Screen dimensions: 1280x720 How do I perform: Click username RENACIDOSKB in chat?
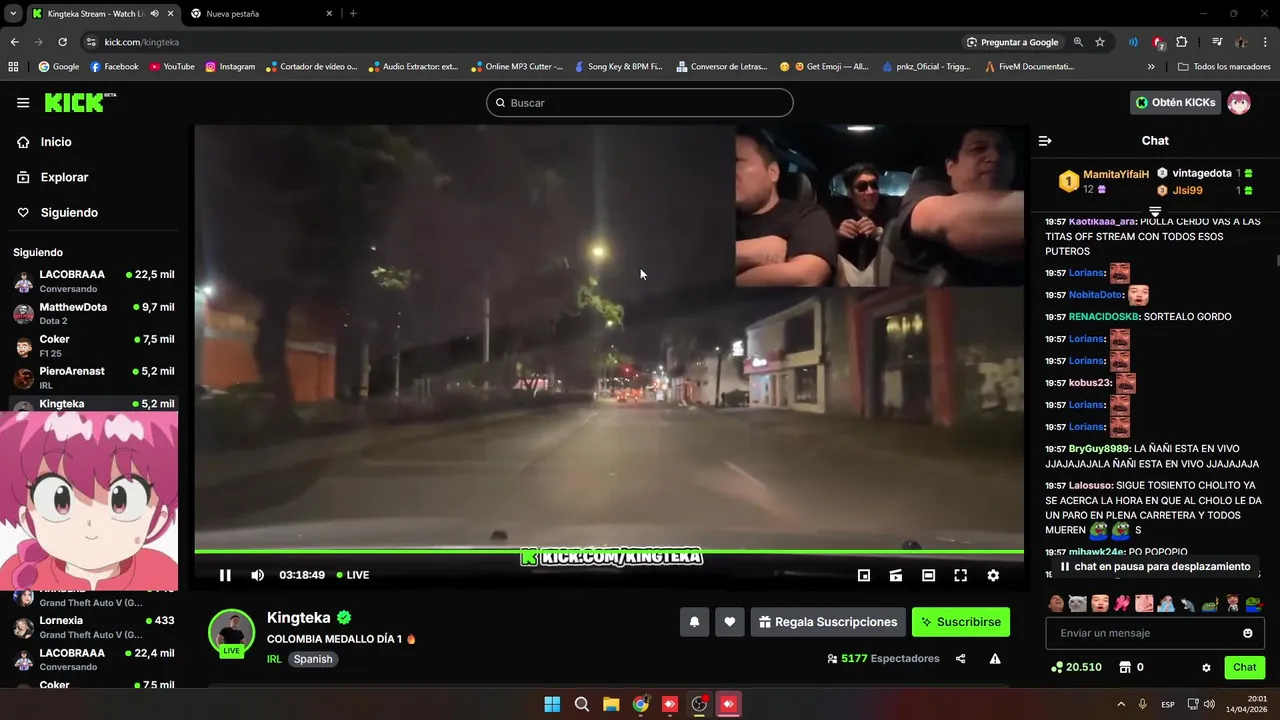tap(1102, 317)
